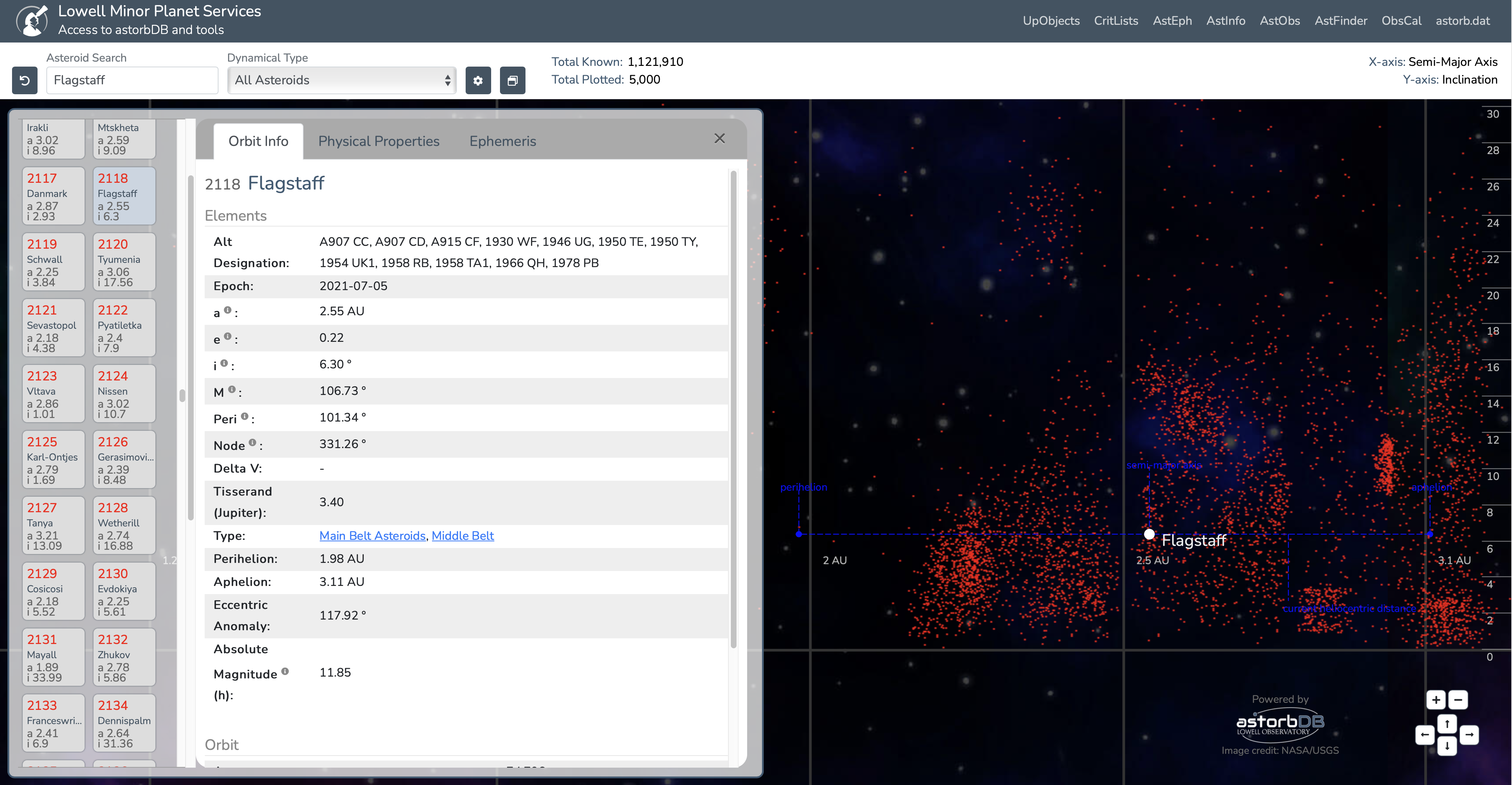This screenshot has width=1512, height=785.
Task: Click info icon beside Node element
Action: click(x=252, y=443)
